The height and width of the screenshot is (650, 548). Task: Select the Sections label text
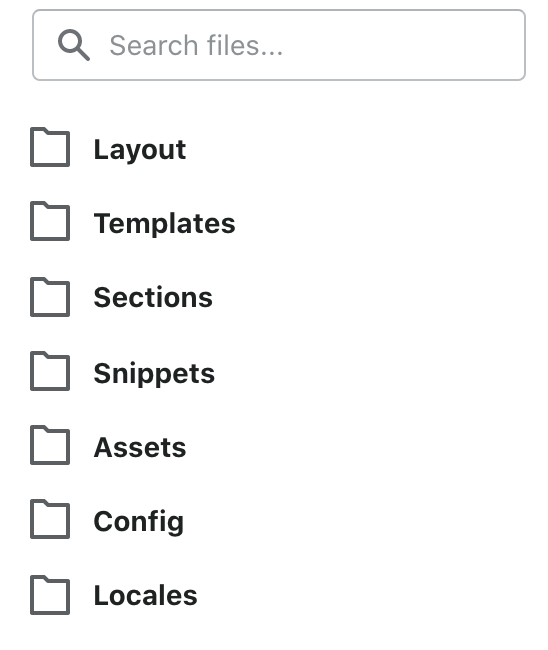click(153, 297)
